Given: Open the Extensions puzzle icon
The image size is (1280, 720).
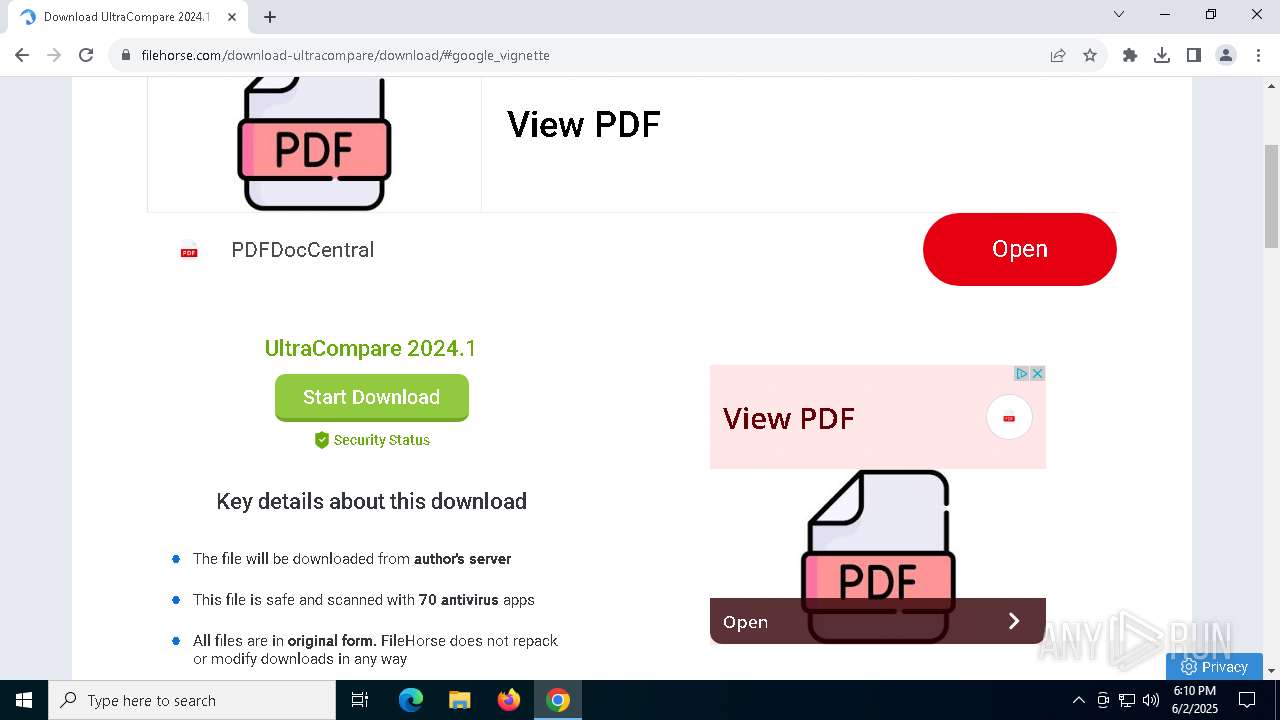Looking at the screenshot, I should 1130,55.
